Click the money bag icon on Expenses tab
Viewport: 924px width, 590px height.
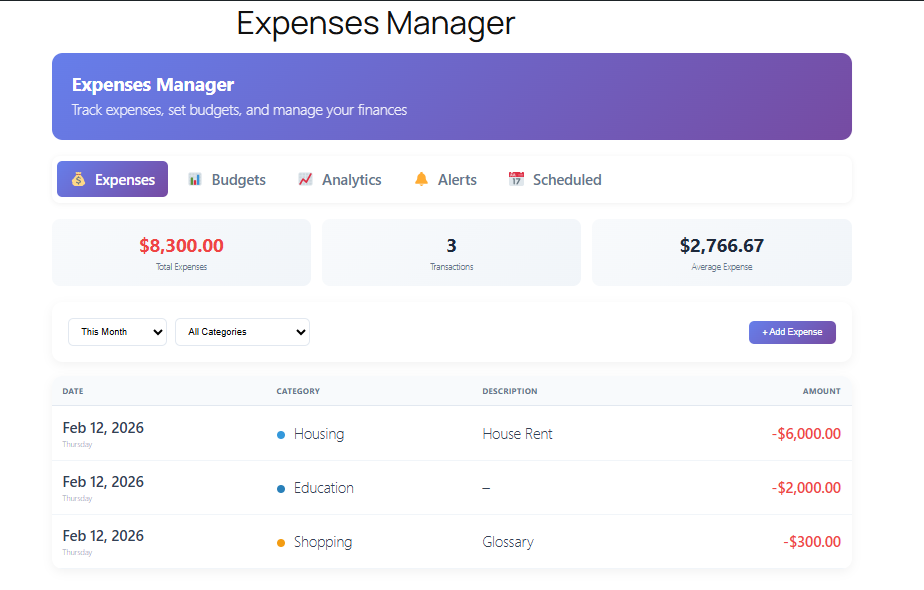click(78, 180)
